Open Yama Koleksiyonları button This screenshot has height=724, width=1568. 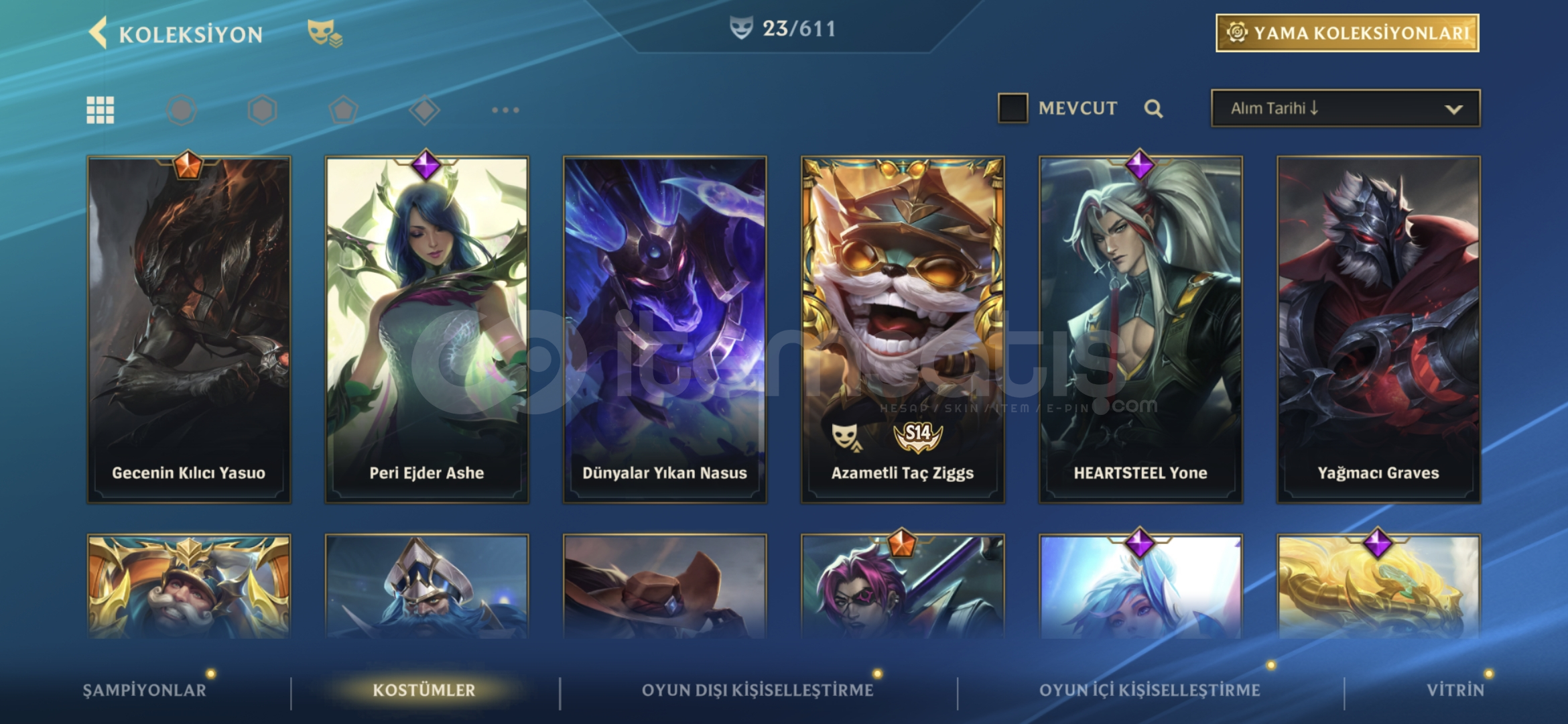click(x=1348, y=33)
